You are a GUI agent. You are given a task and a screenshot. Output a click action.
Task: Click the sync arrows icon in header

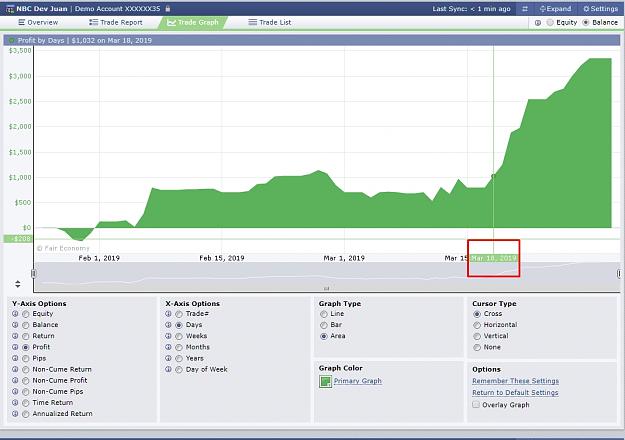point(525,9)
